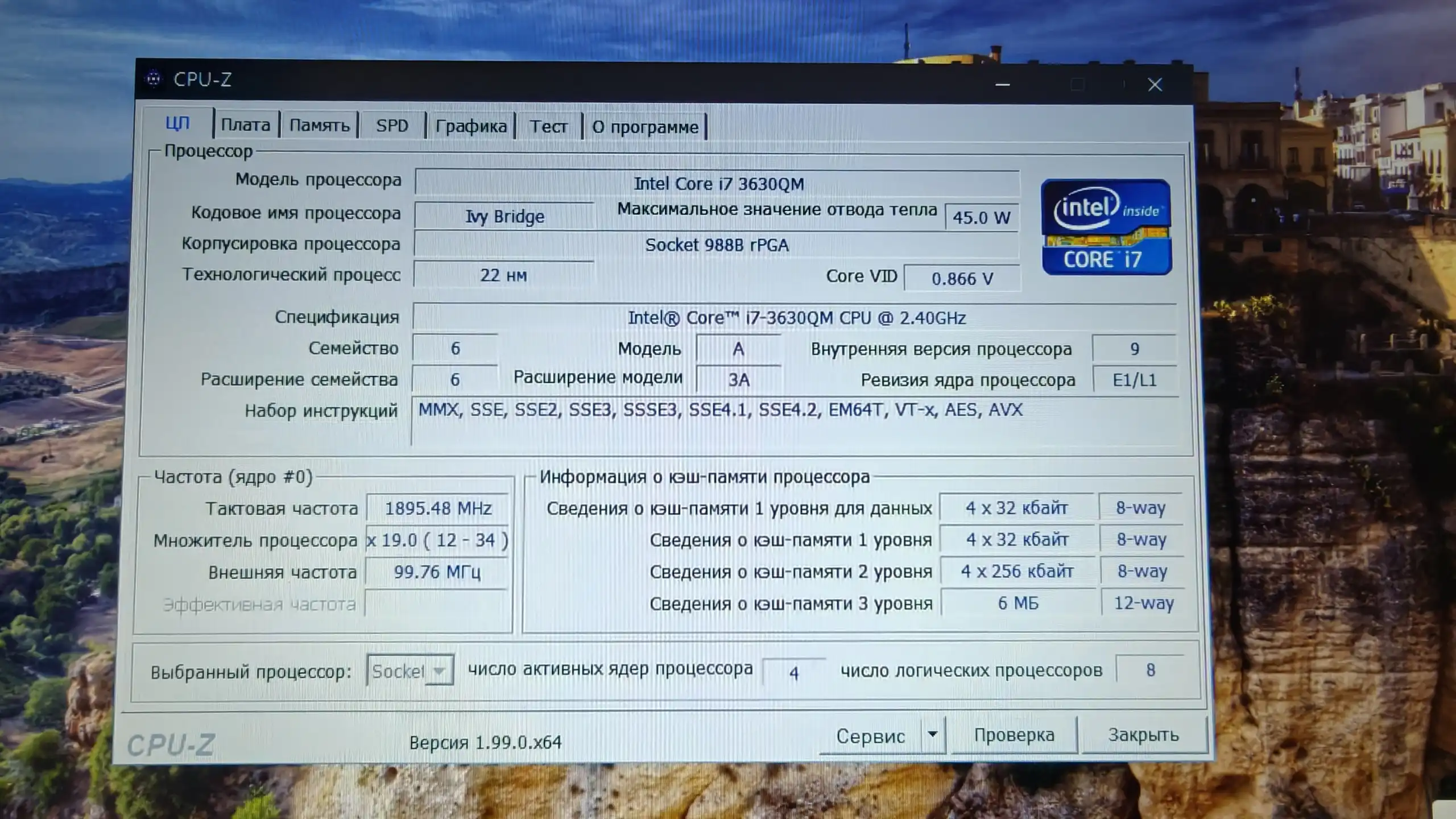This screenshot has height=819, width=1456.
Task: Click the Intel Core i7 logo badge
Action: coord(1106,227)
